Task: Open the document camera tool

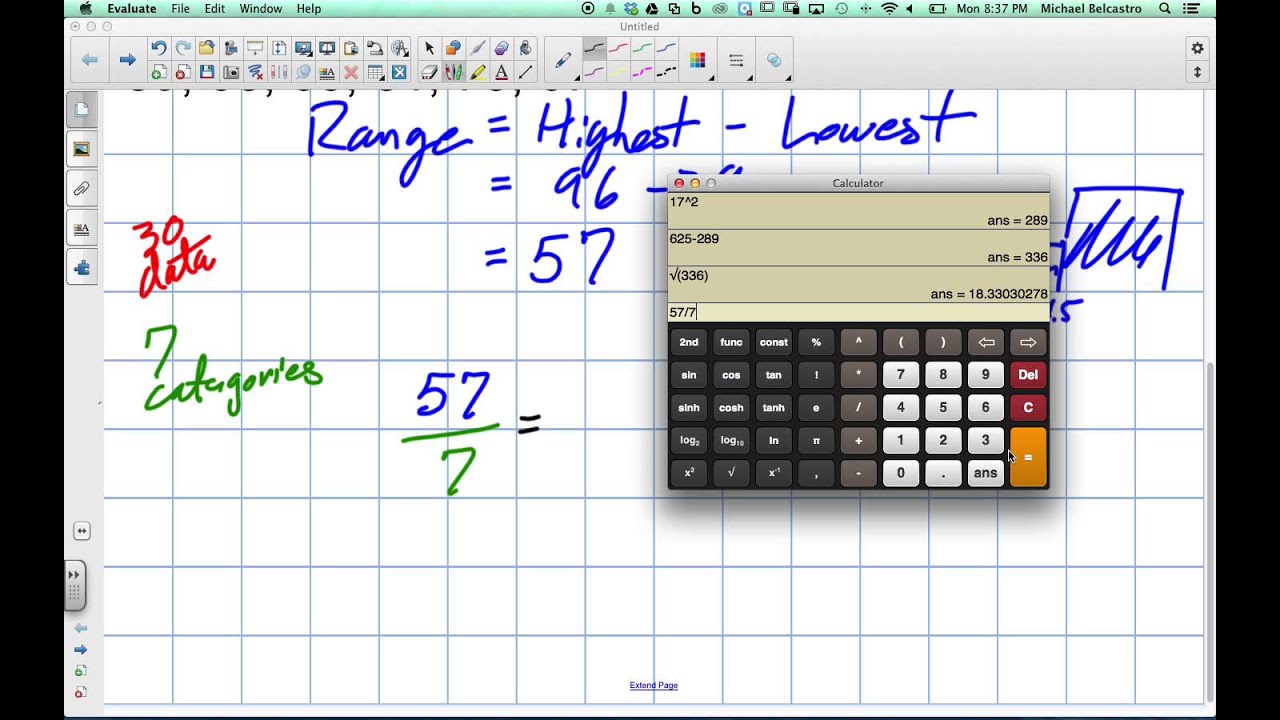Action: [375, 47]
